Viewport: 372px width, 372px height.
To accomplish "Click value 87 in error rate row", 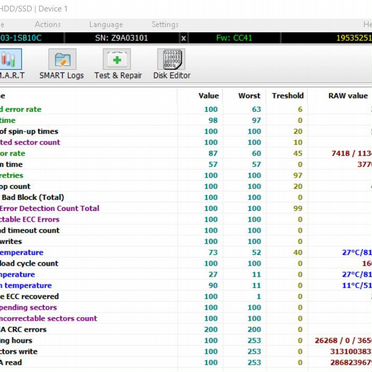I will click(213, 153).
